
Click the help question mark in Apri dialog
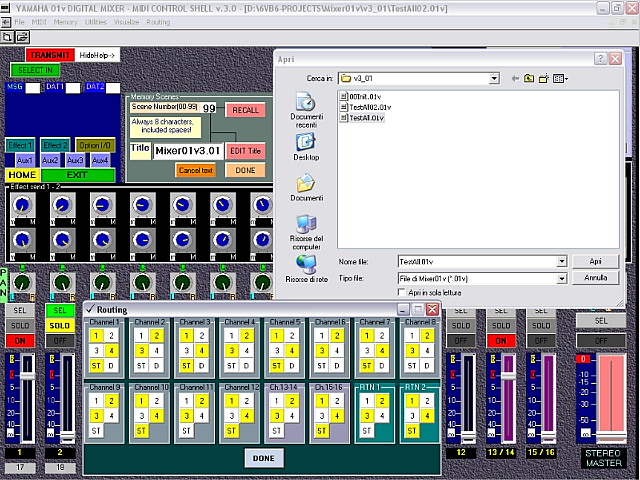(x=600, y=59)
